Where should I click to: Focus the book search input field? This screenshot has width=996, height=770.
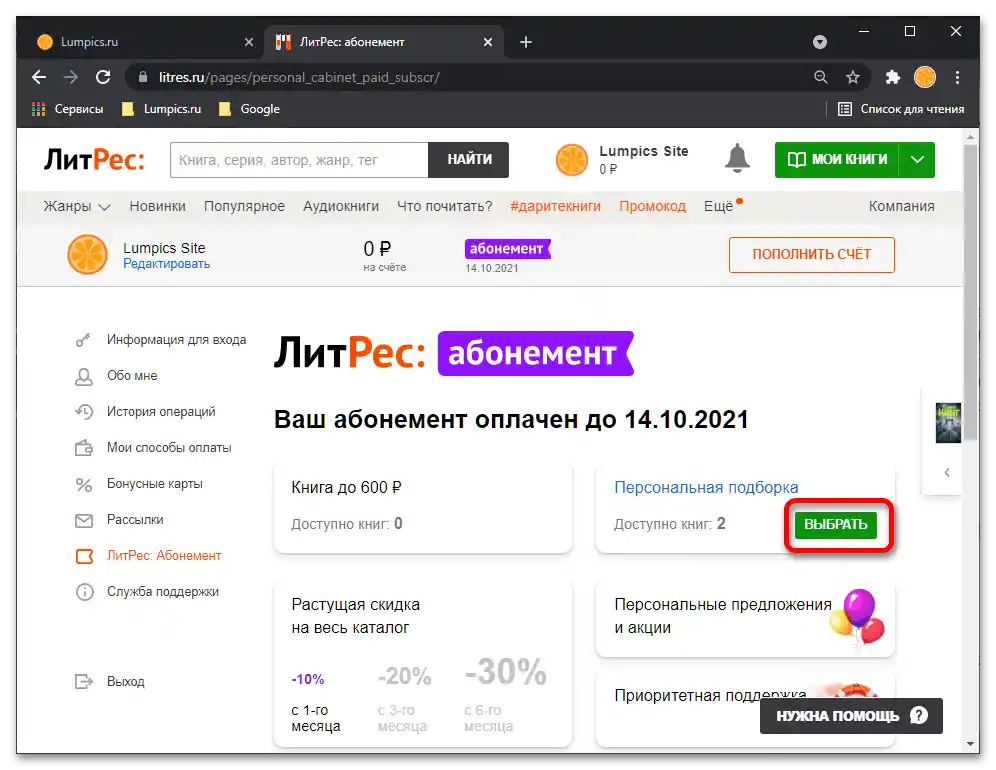click(x=299, y=159)
